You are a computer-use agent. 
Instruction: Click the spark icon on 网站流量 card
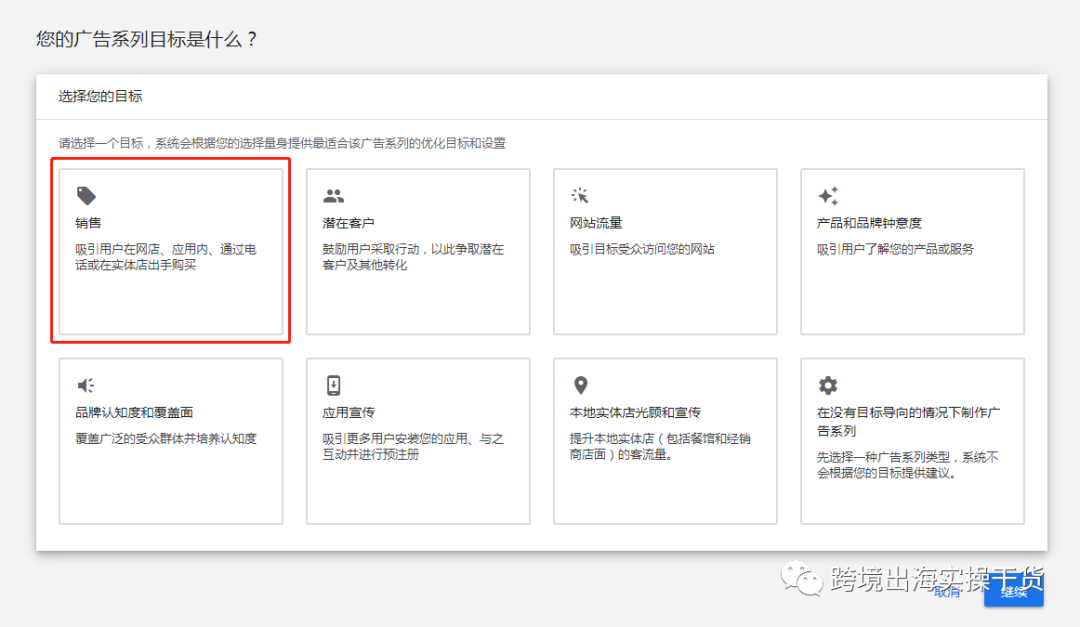pyautogui.click(x=581, y=194)
